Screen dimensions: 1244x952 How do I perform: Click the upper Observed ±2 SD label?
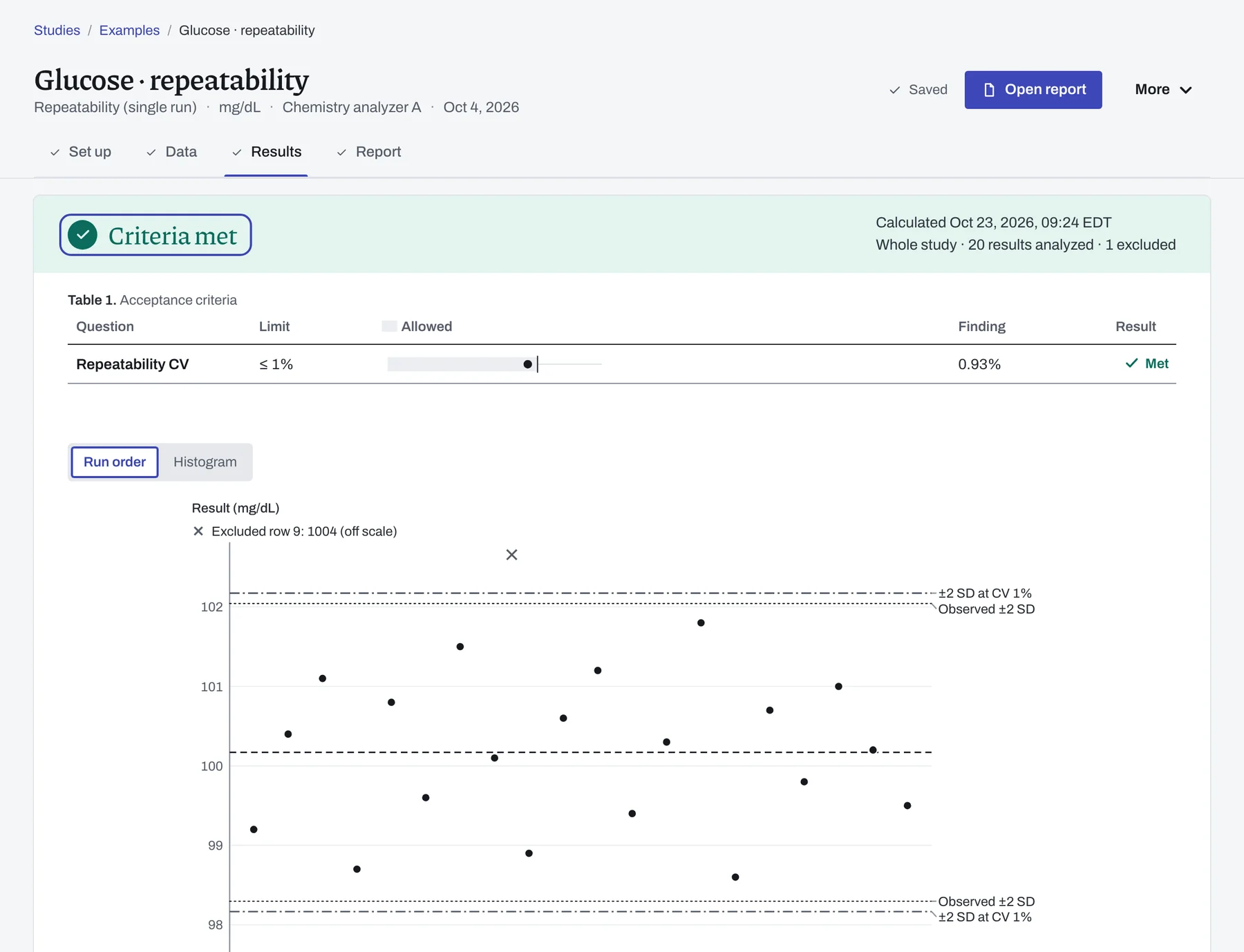point(986,609)
